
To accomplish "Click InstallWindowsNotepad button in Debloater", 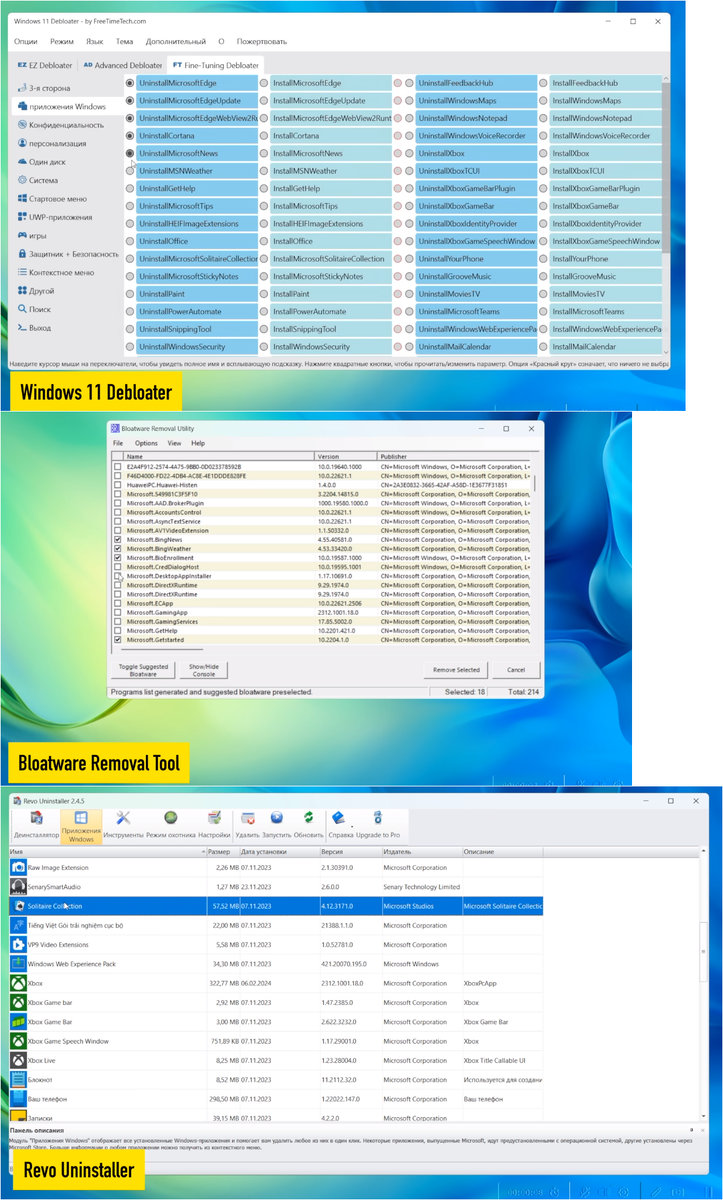I will tap(604, 118).
